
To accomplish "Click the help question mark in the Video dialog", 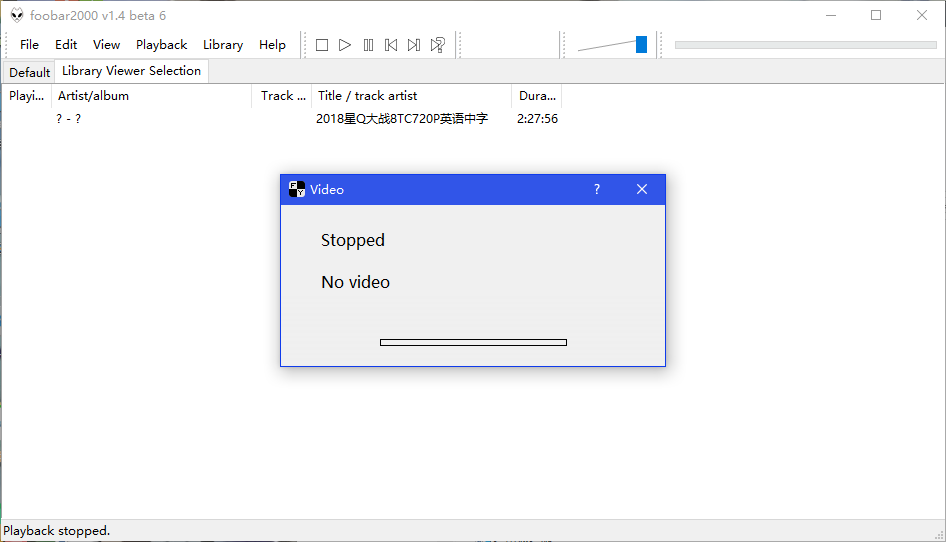I will click(597, 190).
